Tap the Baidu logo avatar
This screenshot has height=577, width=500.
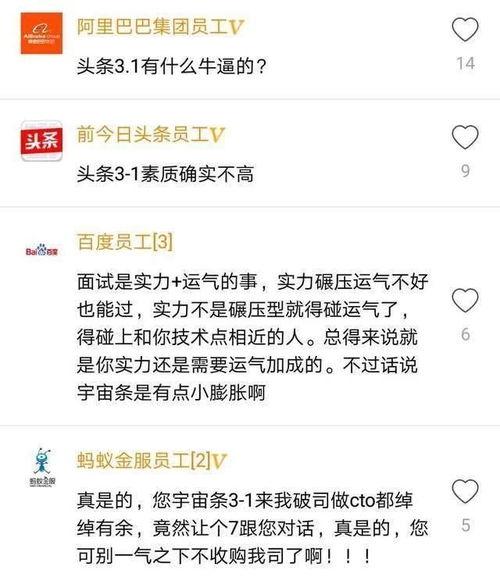[42, 250]
